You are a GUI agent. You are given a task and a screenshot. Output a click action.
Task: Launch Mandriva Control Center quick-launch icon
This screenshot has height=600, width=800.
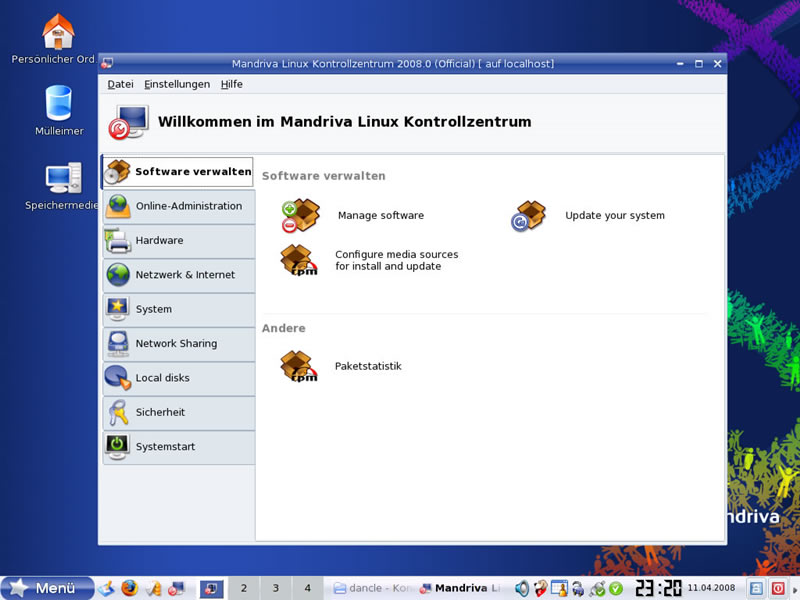coord(176,588)
